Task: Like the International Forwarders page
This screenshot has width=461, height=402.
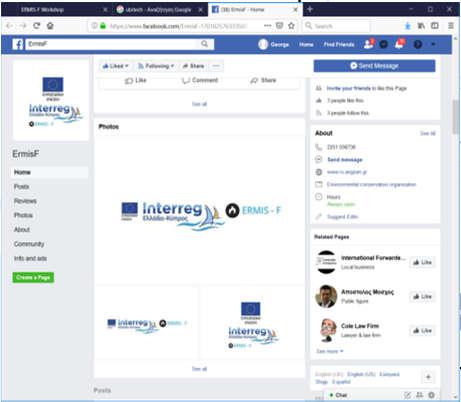Action: pos(422,262)
